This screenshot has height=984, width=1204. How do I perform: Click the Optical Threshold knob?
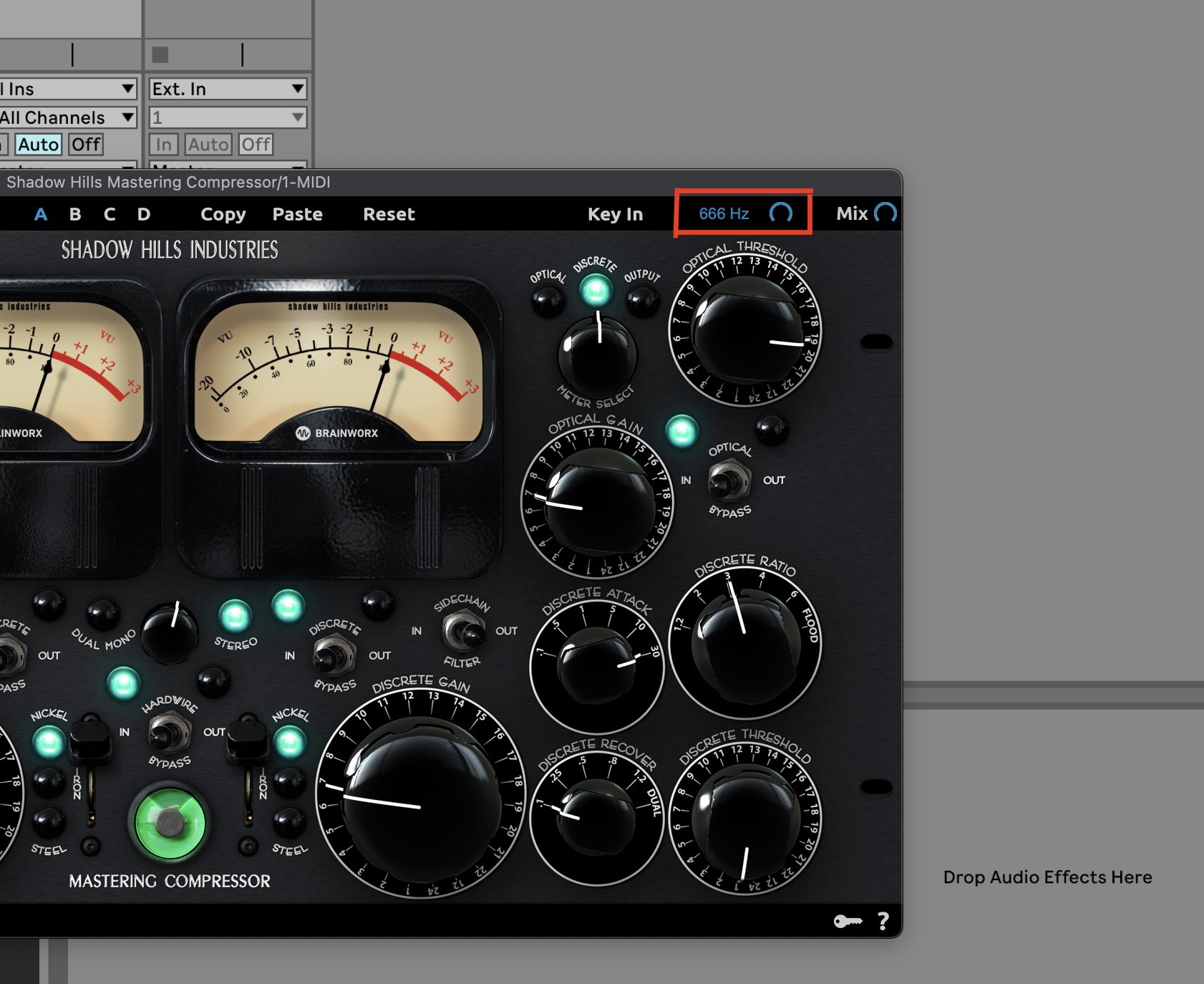tap(745, 332)
